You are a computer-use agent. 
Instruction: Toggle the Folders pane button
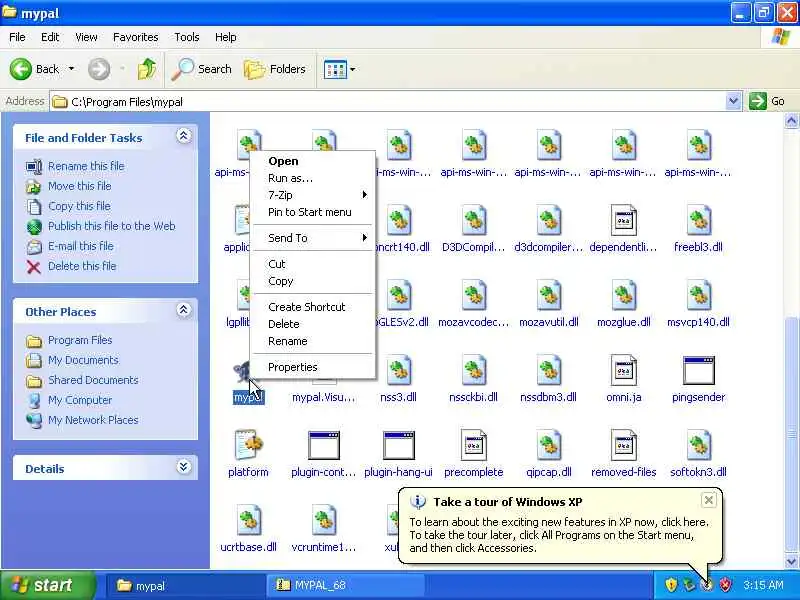click(275, 69)
